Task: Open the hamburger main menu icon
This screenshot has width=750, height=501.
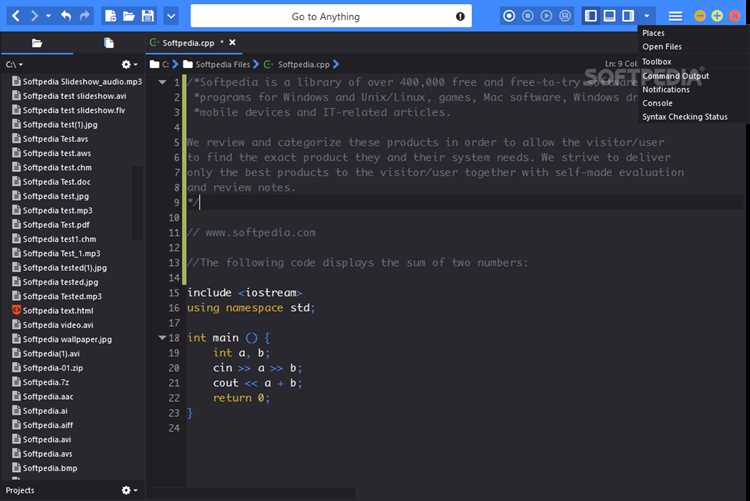Action: click(x=675, y=16)
